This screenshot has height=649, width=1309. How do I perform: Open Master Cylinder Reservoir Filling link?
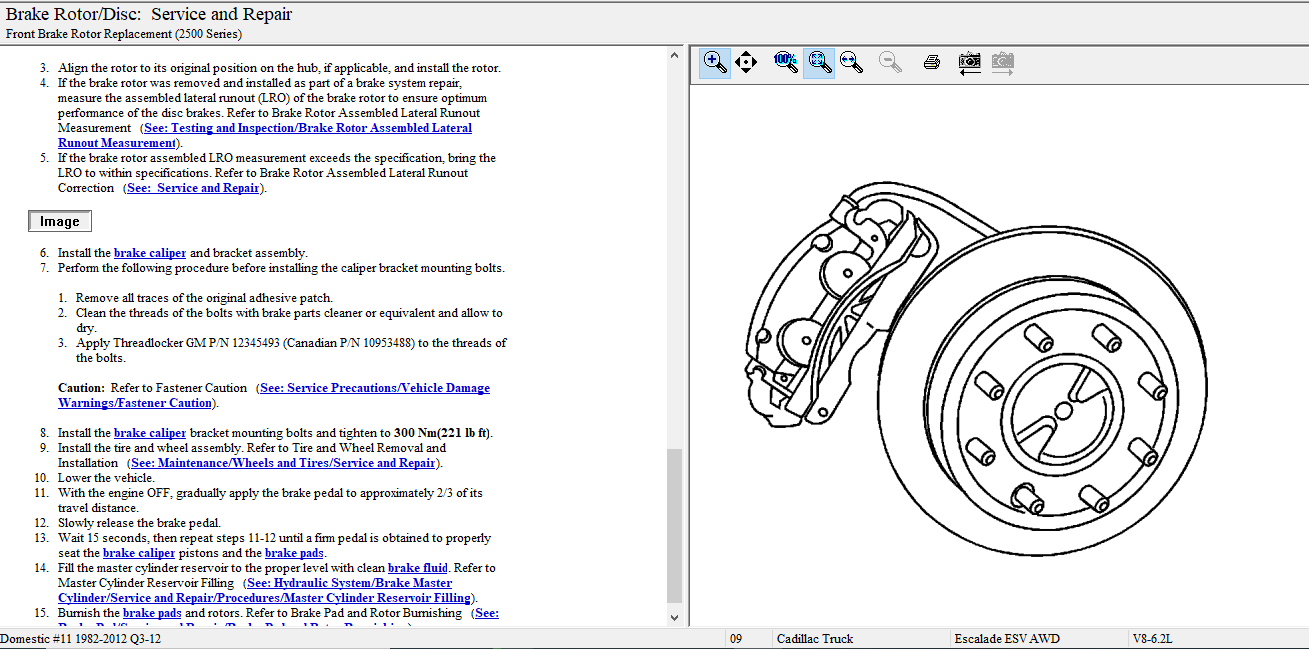click(349, 583)
